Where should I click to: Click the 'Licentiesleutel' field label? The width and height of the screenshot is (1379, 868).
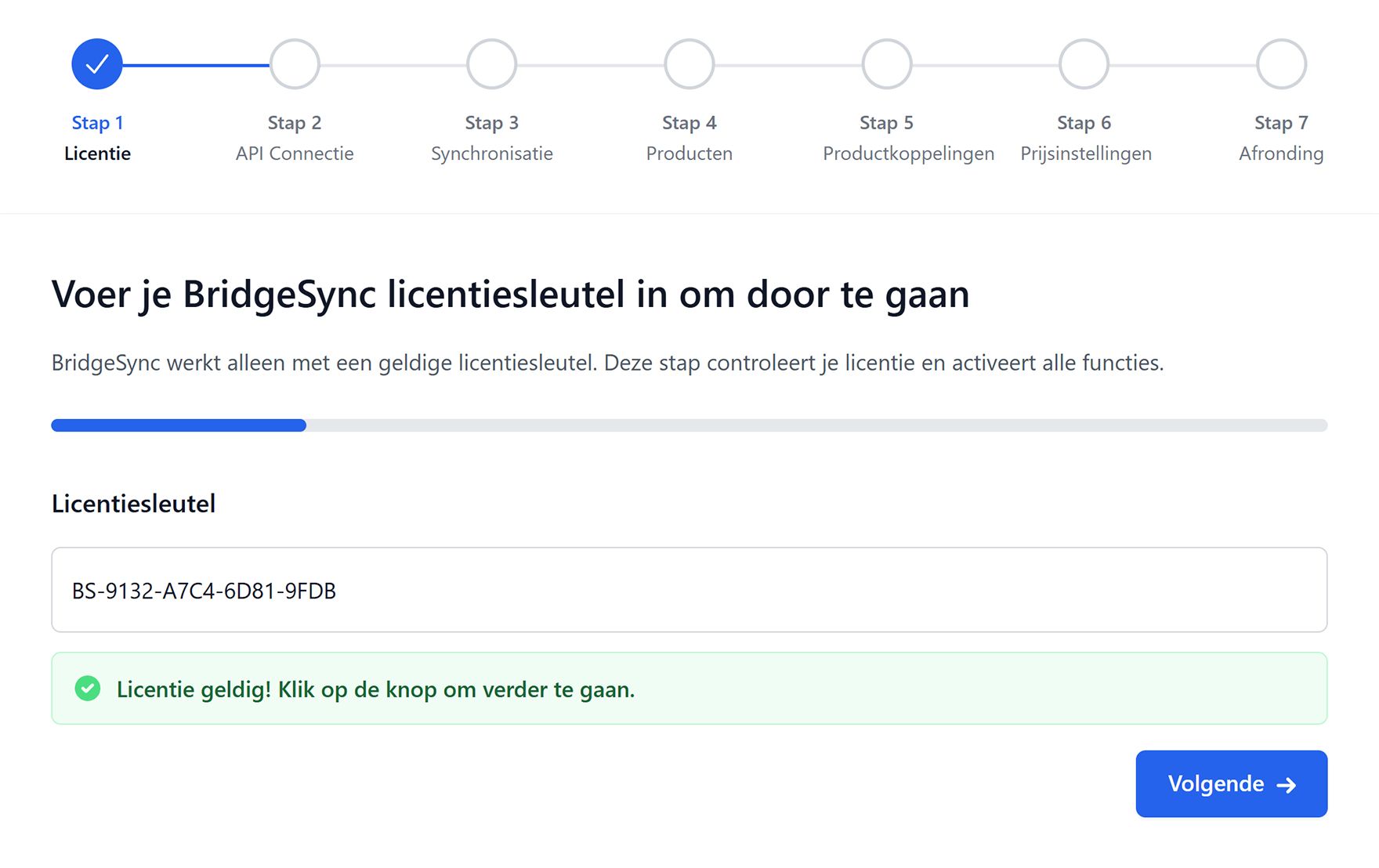133,504
